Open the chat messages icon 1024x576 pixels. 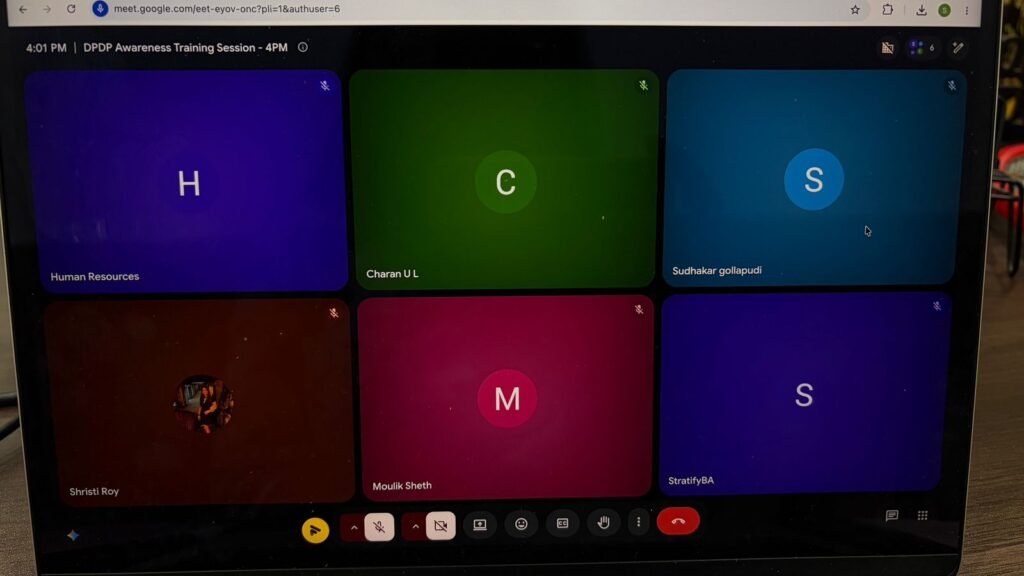pos(892,516)
